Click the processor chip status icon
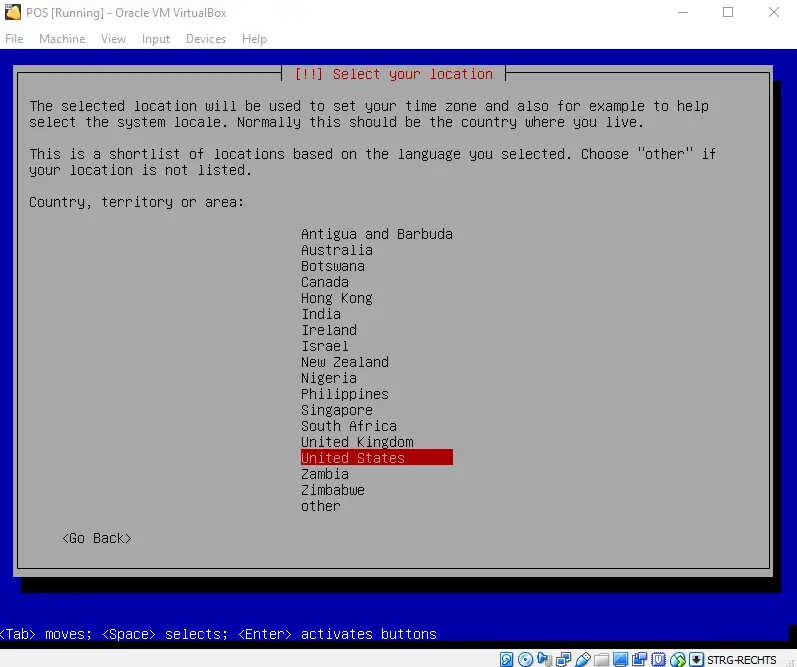The image size is (797, 667). click(658, 659)
